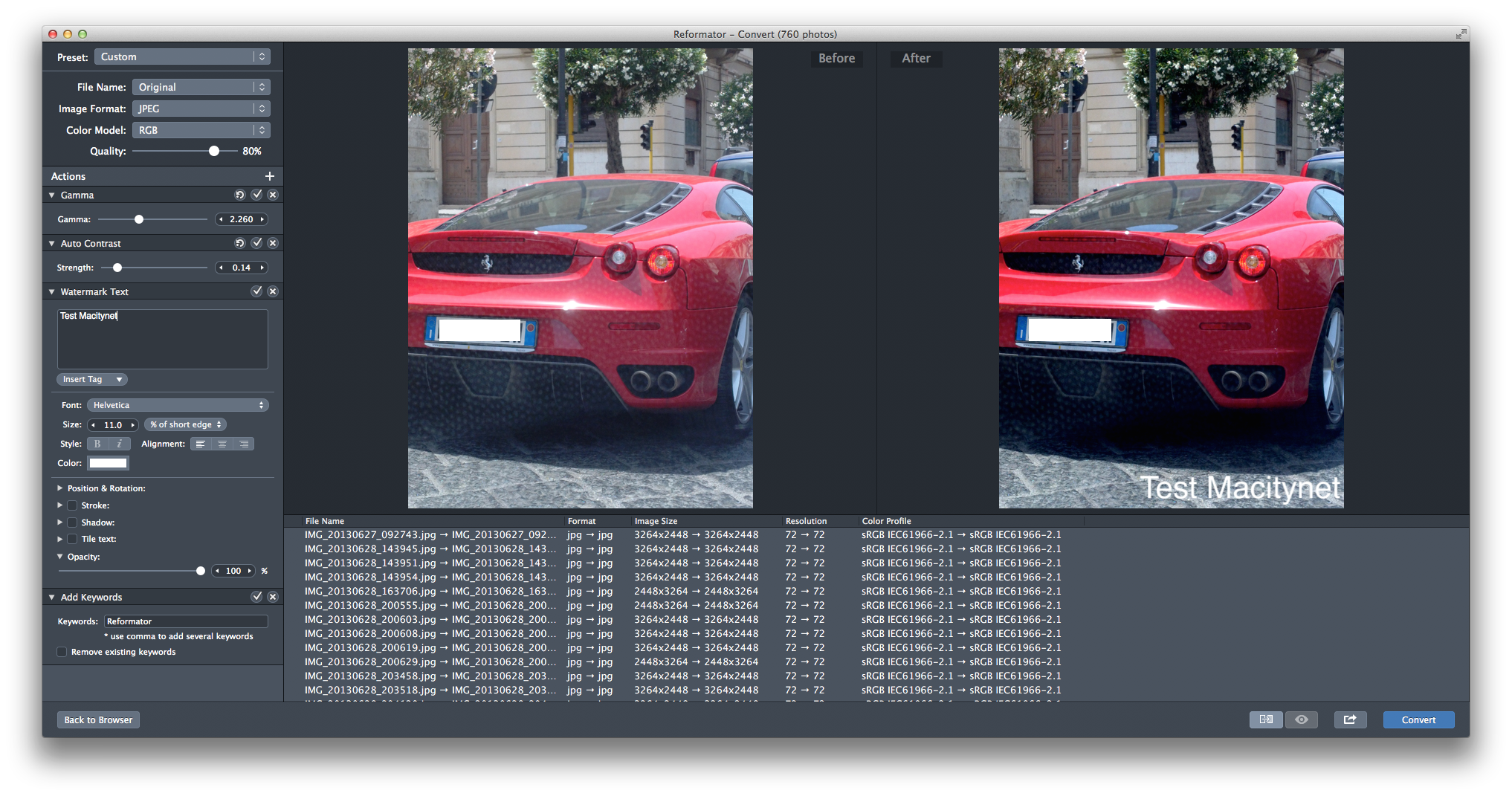Open the share/export button
The width and height of the screenshot is (1512, 796).
pos(1350,719)
